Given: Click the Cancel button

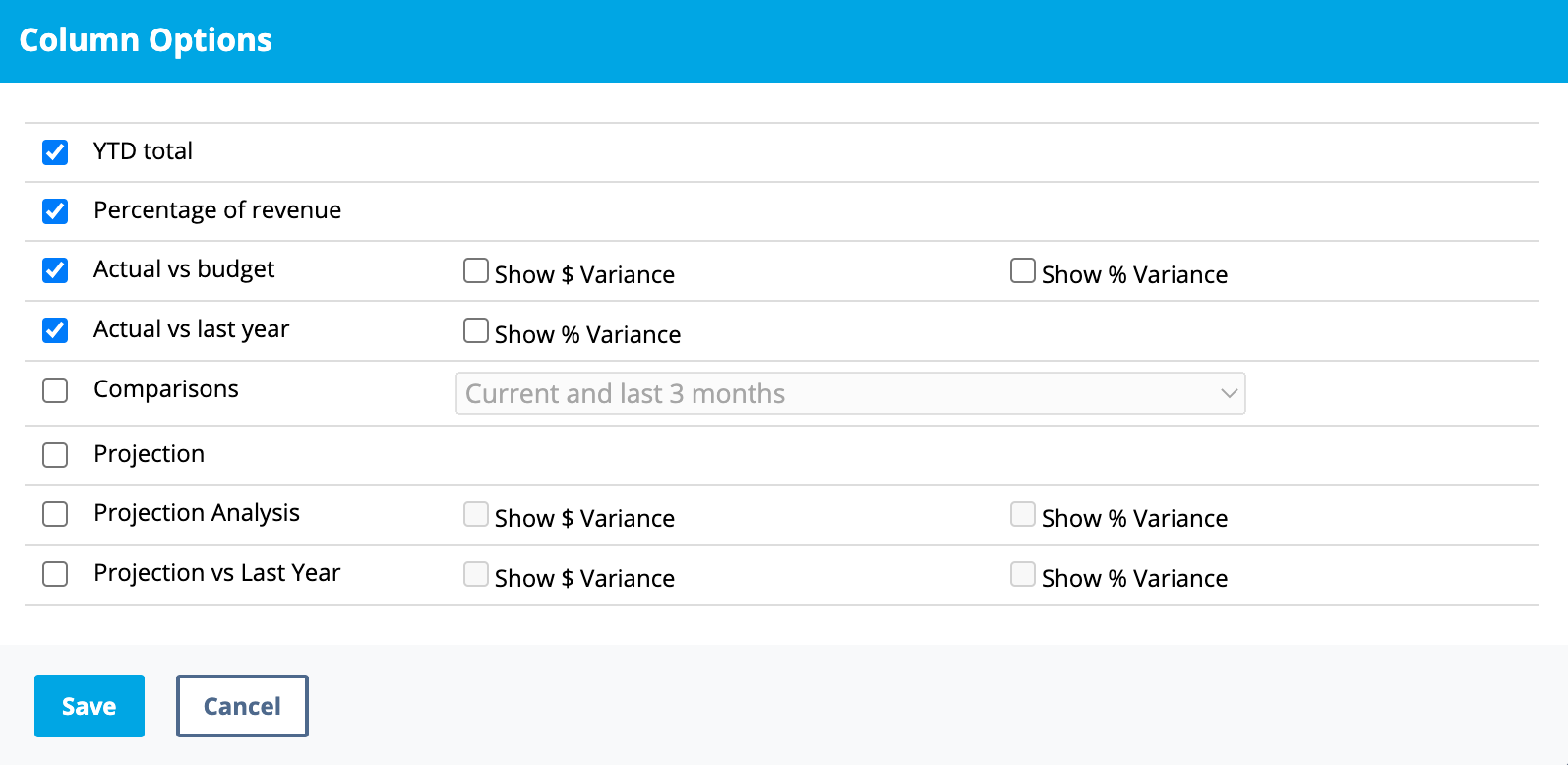Looking at the screenshot, I should (x=242, y=706).
